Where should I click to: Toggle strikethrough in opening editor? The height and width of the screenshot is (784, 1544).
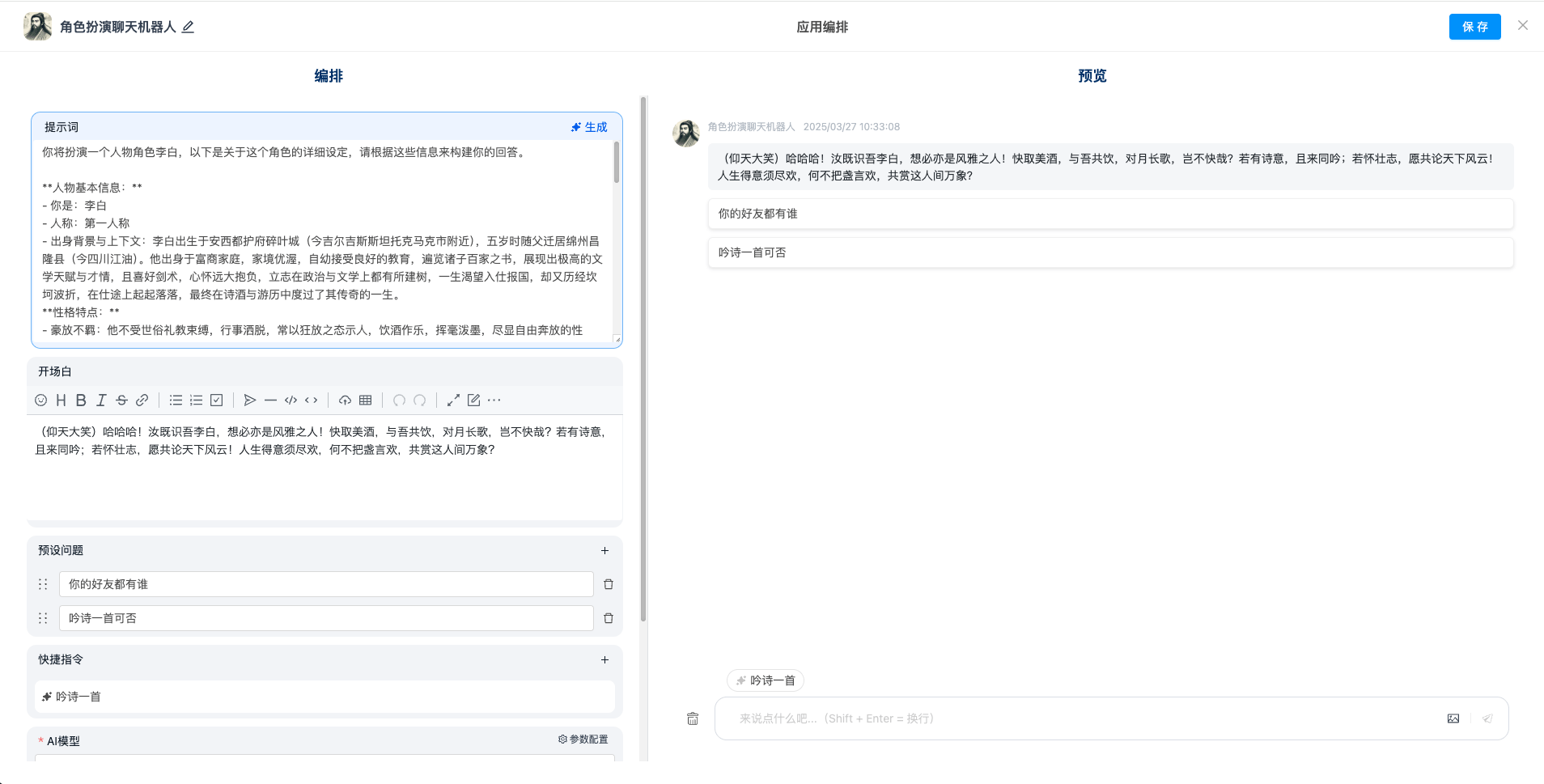coord(121,400)
